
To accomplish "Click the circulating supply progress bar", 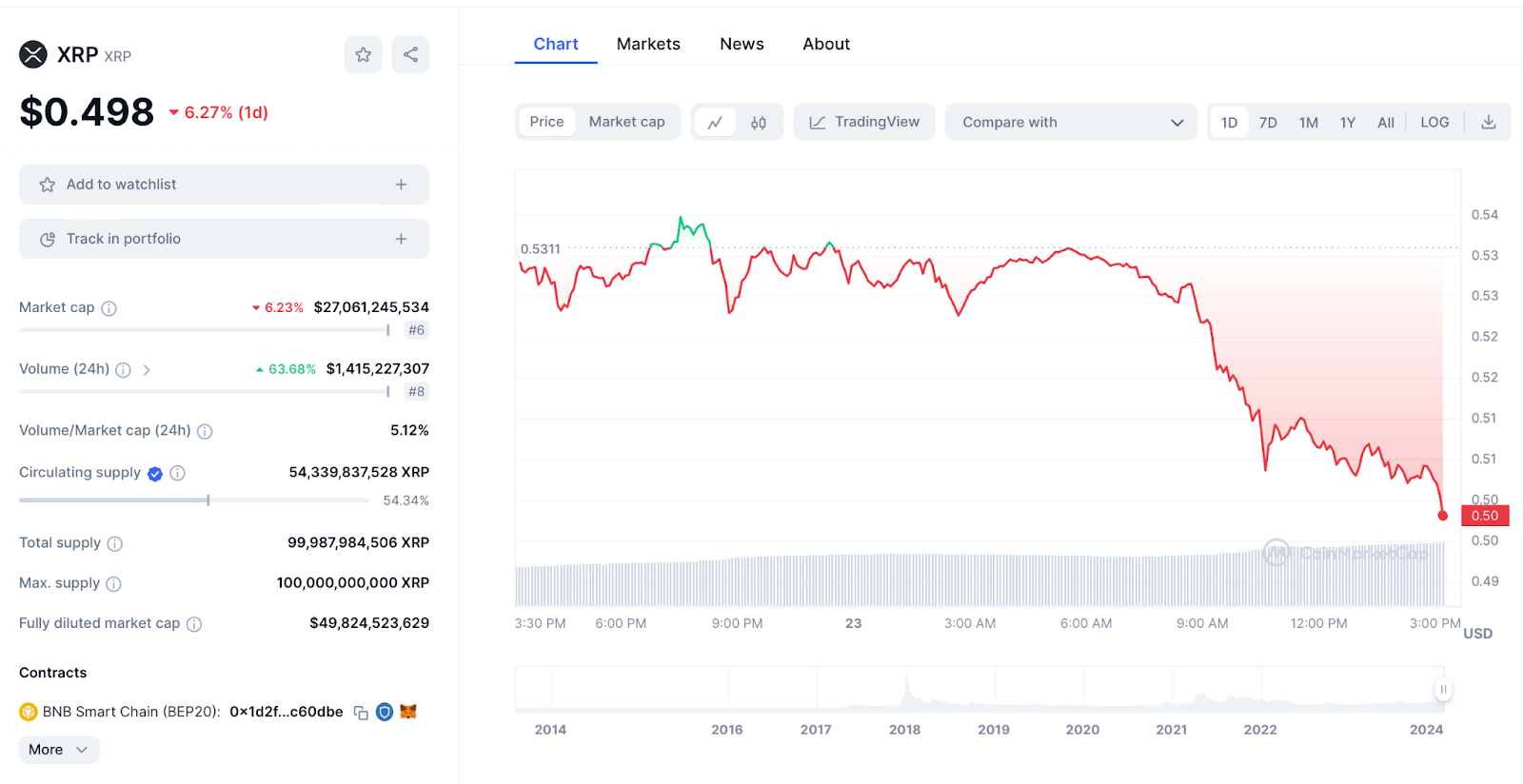I will [x=194, y=500].
